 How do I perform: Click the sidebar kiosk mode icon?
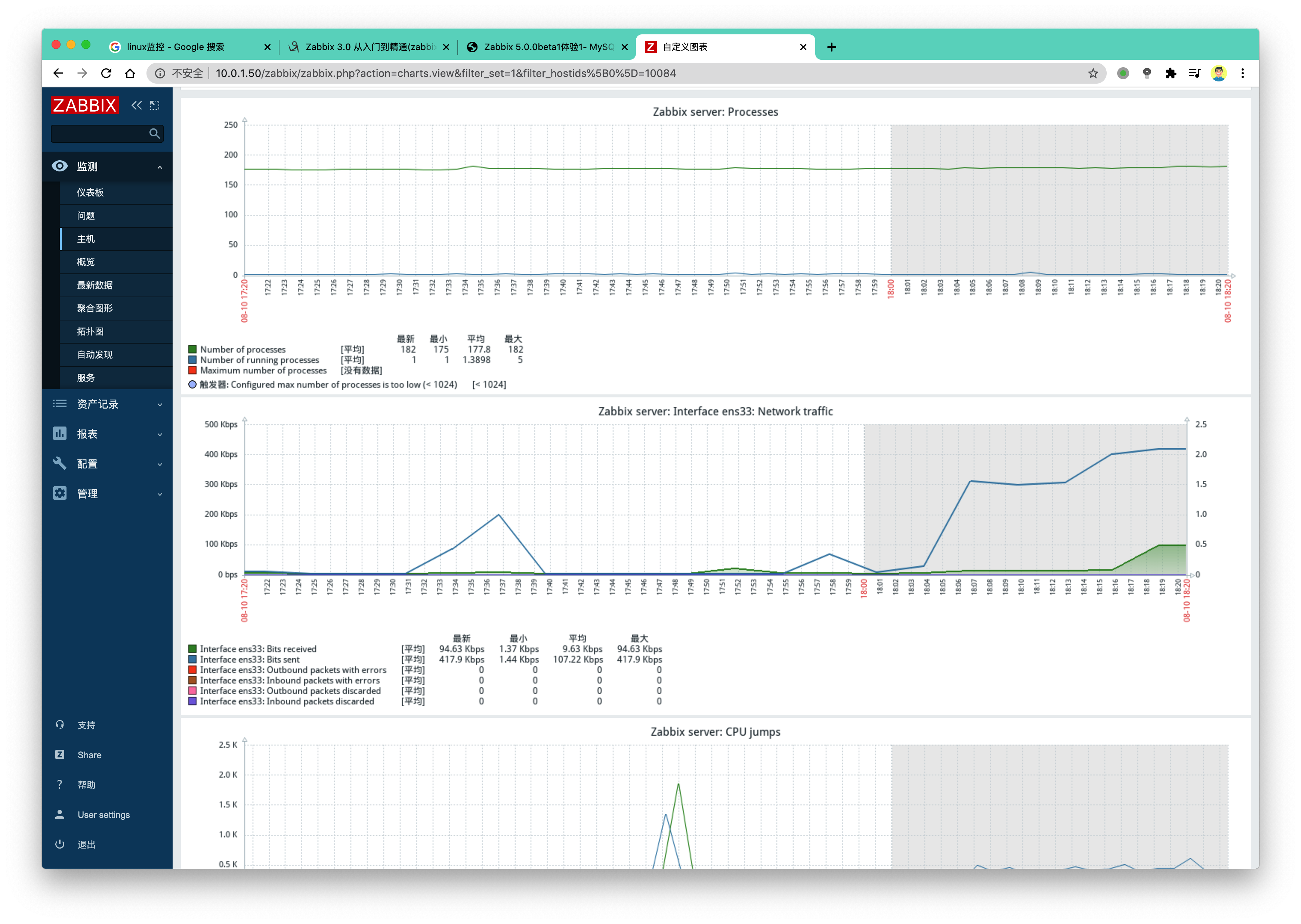[x=155, y=105]
